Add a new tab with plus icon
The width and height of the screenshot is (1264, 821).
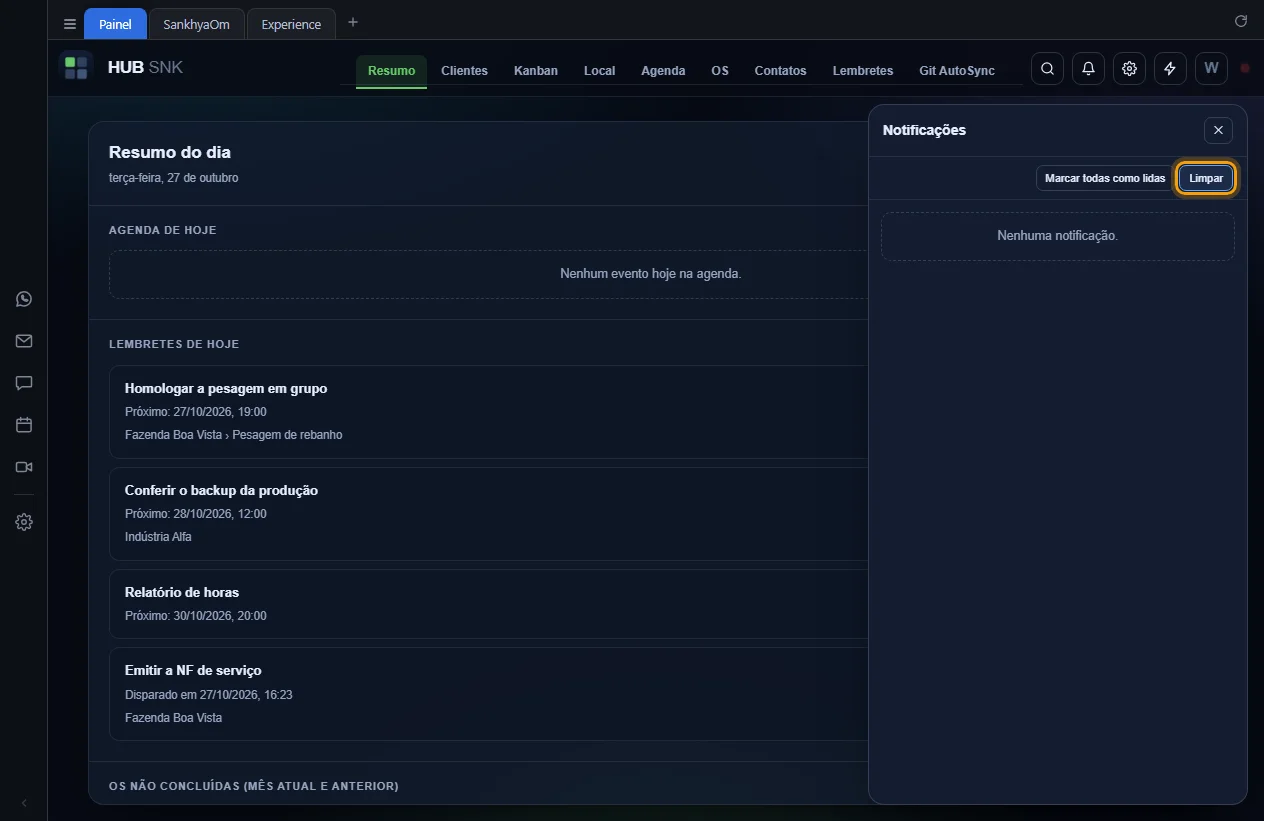click(x=352, y=23)
